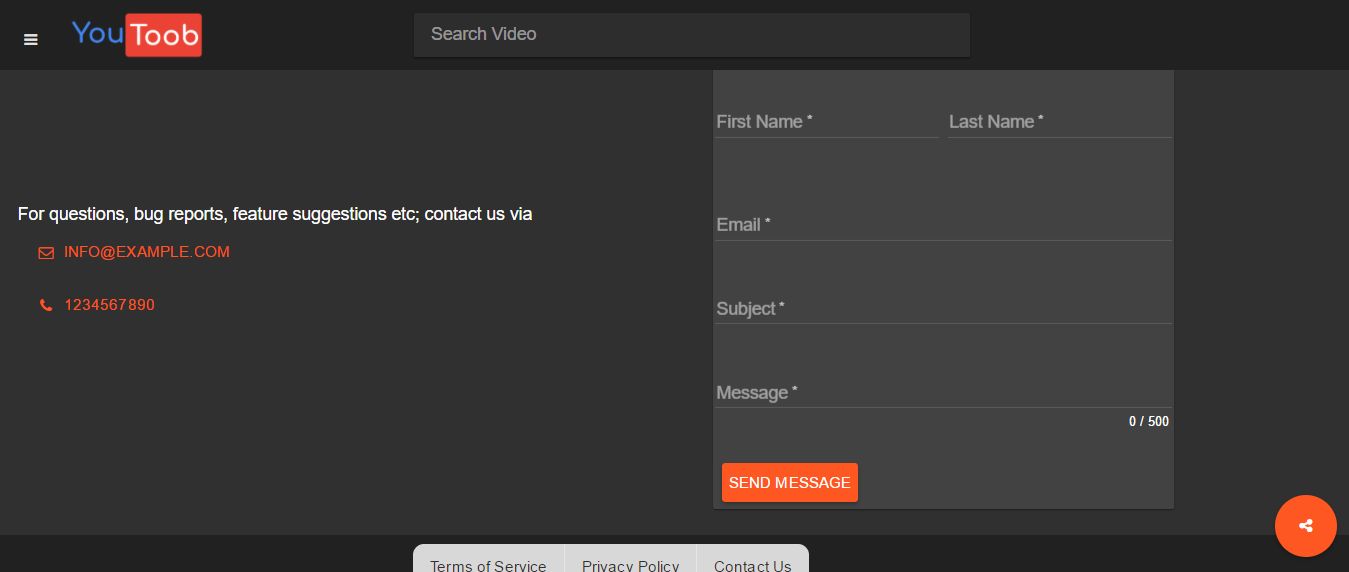
Task: Click the INFO@EXAMPLE.COM email link
Action: pos(147,252)
